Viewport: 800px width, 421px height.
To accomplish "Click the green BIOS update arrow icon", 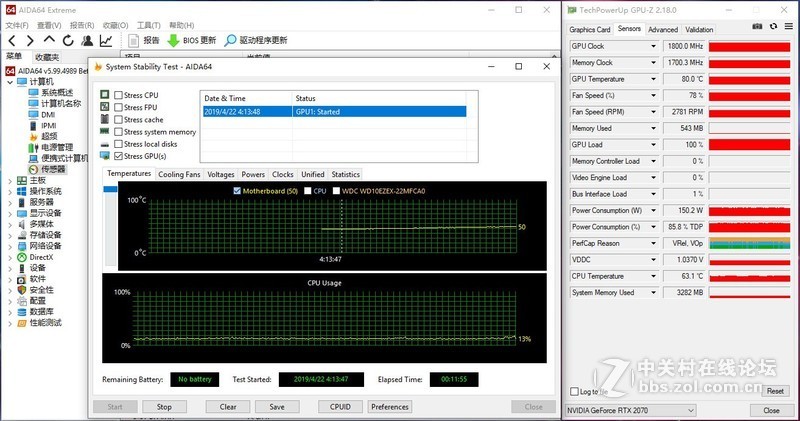I will (173, 40).
